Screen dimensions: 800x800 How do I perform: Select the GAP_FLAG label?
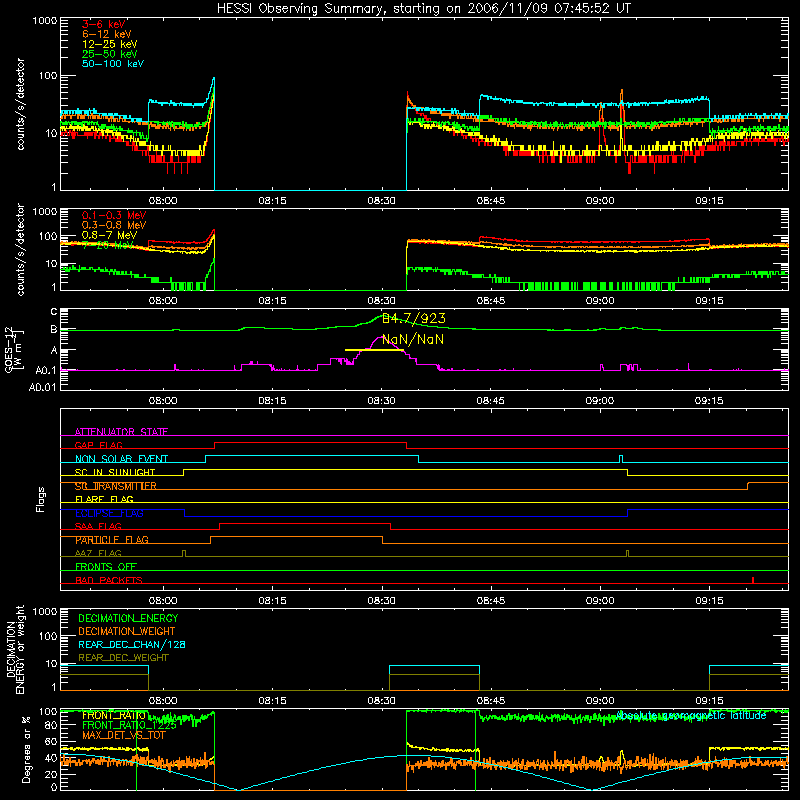[98, 445]
